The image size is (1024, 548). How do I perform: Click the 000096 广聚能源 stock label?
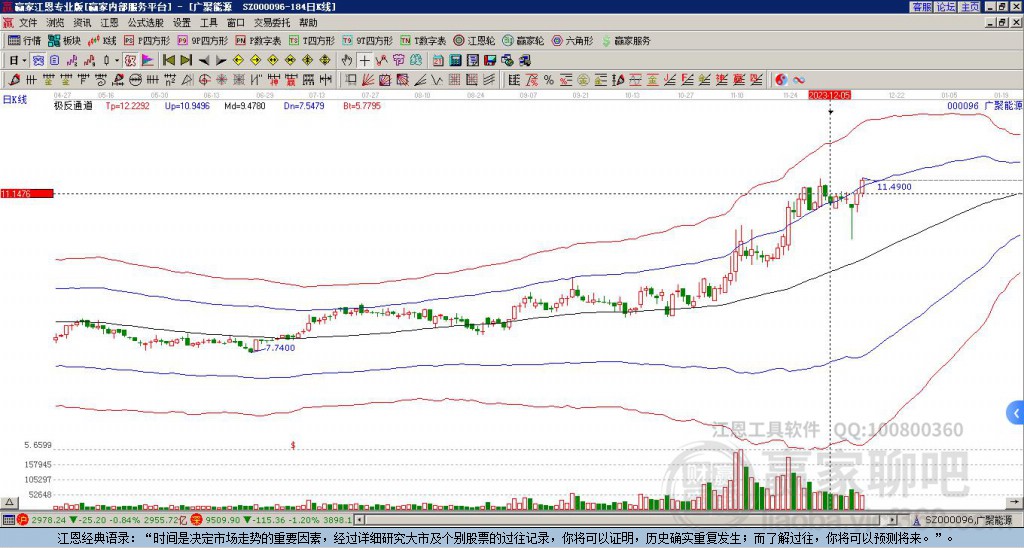pyautogui.click(x=984, y=105)
